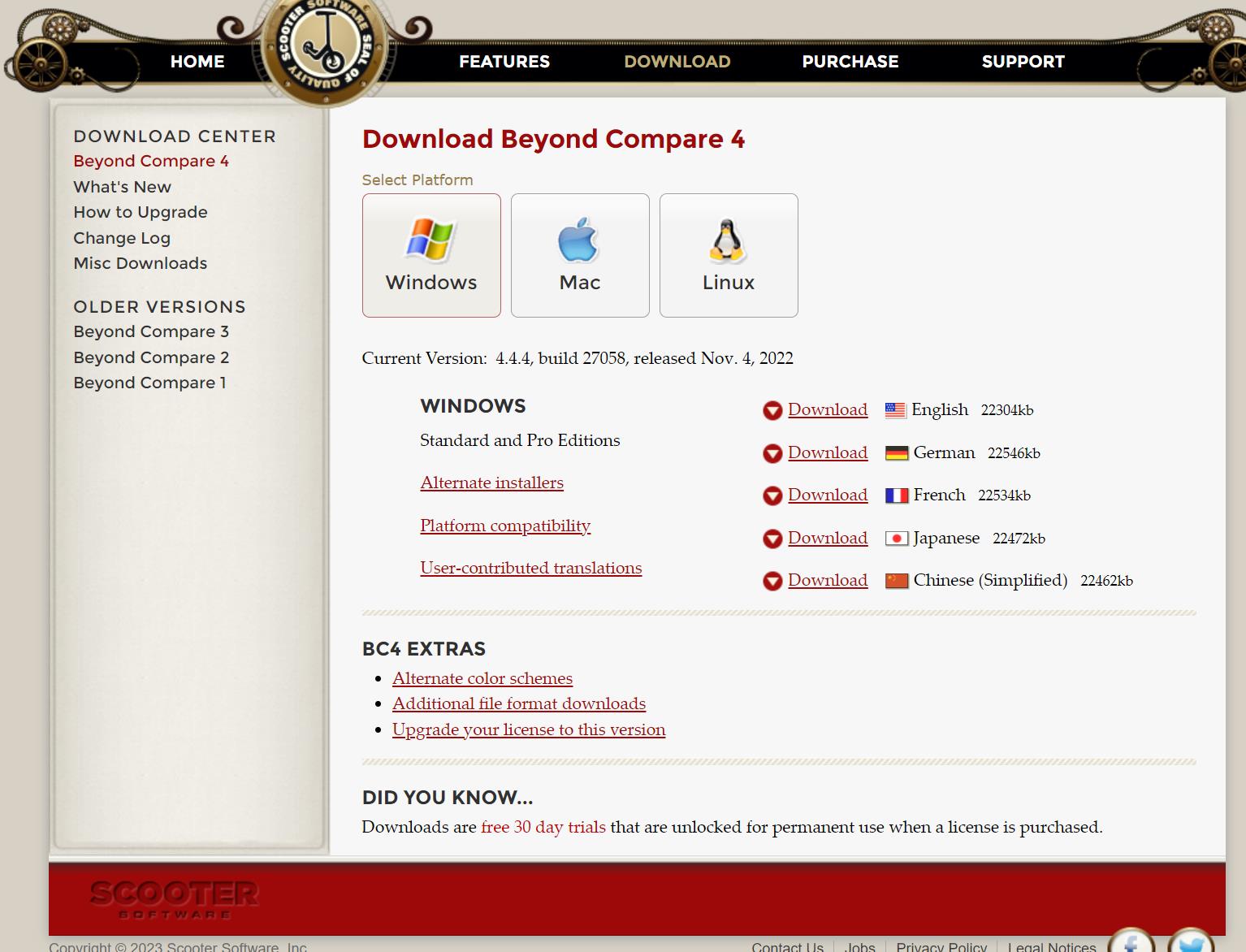
Task: Go to the Purchase menu item
Action: click(850, 62)
